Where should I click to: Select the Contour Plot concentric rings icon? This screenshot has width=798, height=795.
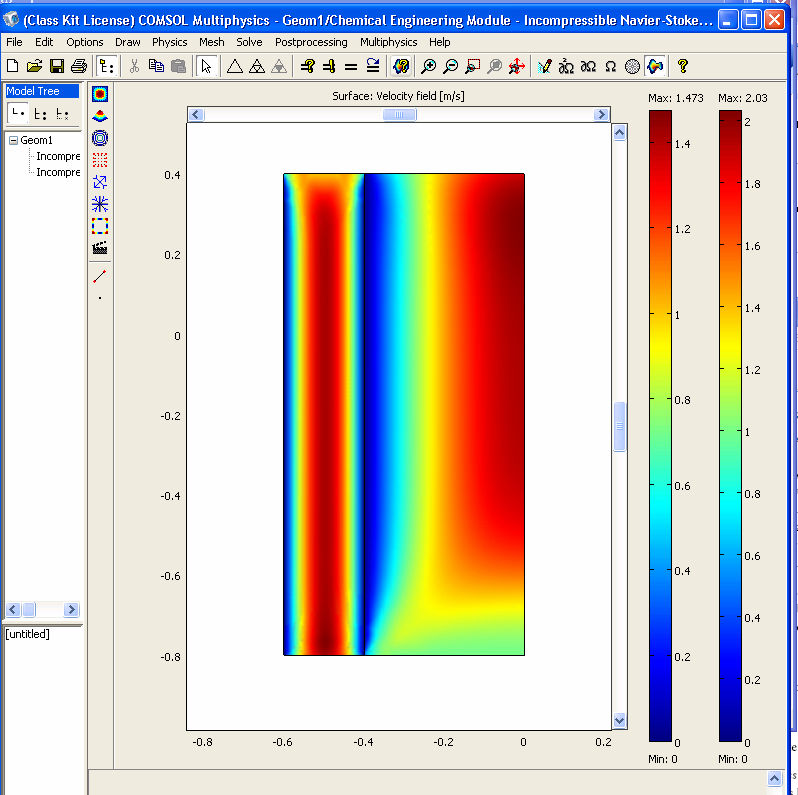tap(100, 138)
